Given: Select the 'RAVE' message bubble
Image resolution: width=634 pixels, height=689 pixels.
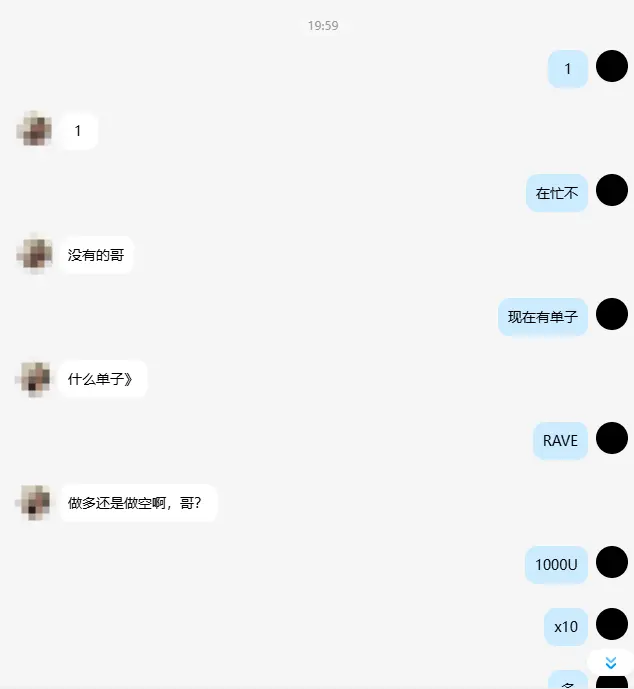Looking at the screenshot, I should tap(560, 441).
